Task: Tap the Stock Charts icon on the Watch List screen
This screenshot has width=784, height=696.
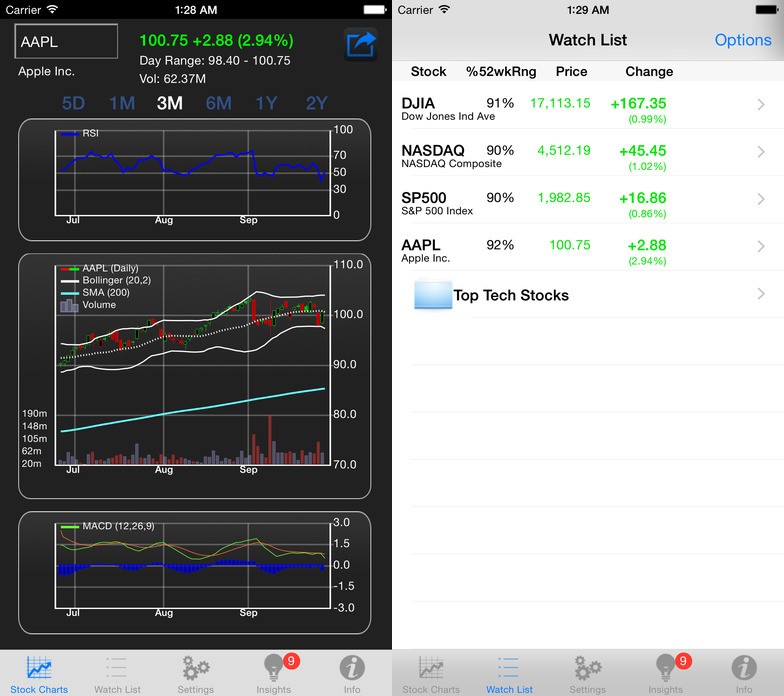Action: click(x=431, y=669)
